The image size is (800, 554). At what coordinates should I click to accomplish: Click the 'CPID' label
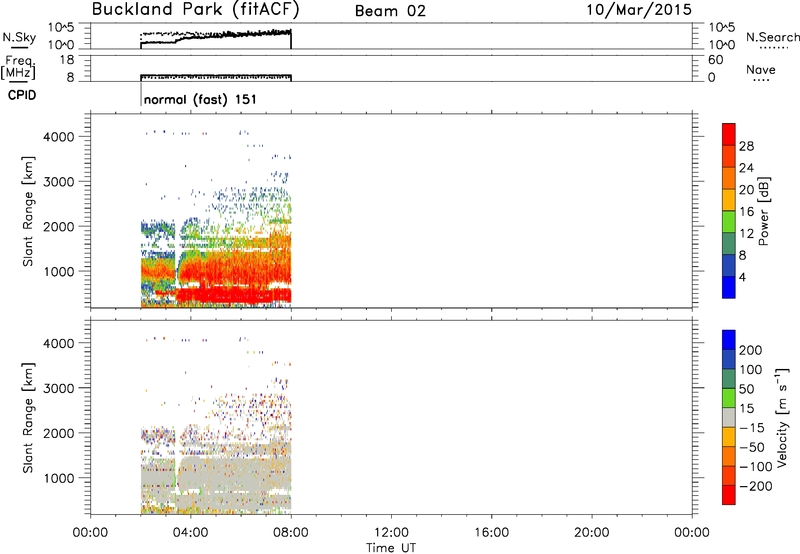pos(22,95)
